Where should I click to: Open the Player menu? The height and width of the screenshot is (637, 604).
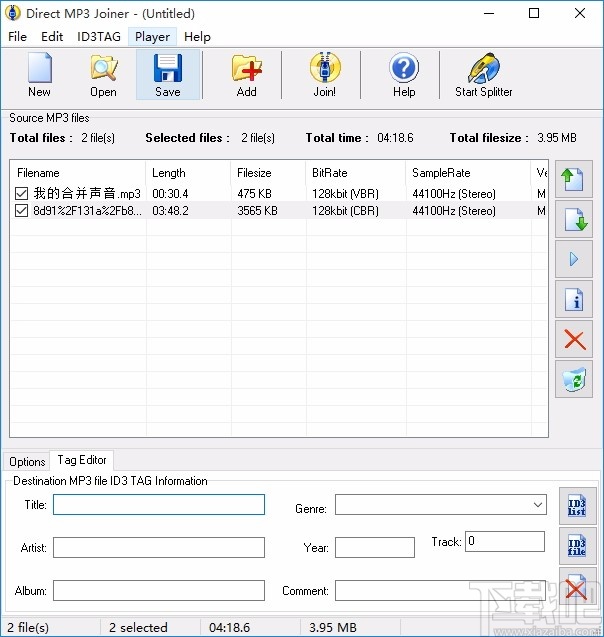point(152,37)
